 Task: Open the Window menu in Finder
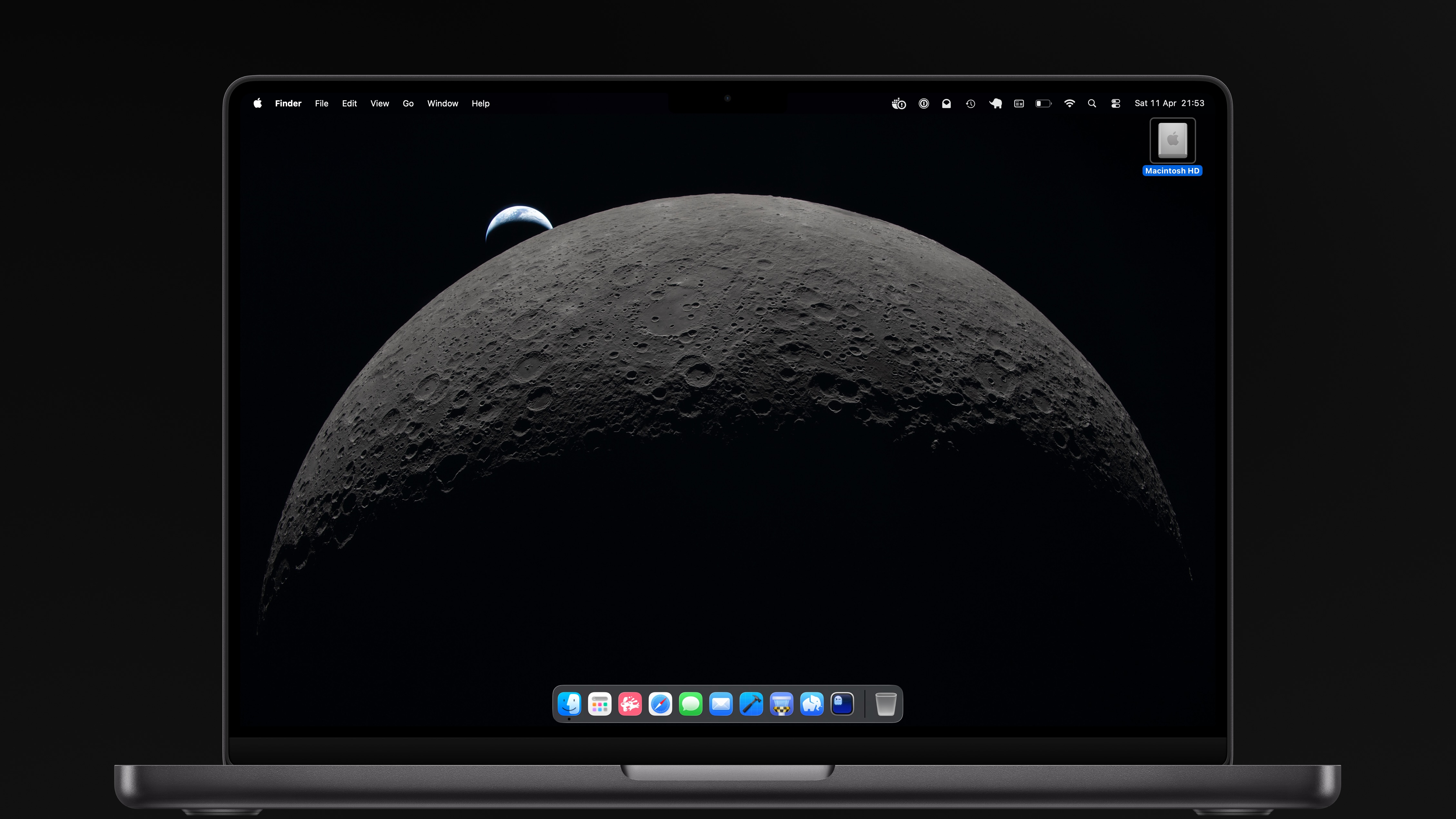442,104
